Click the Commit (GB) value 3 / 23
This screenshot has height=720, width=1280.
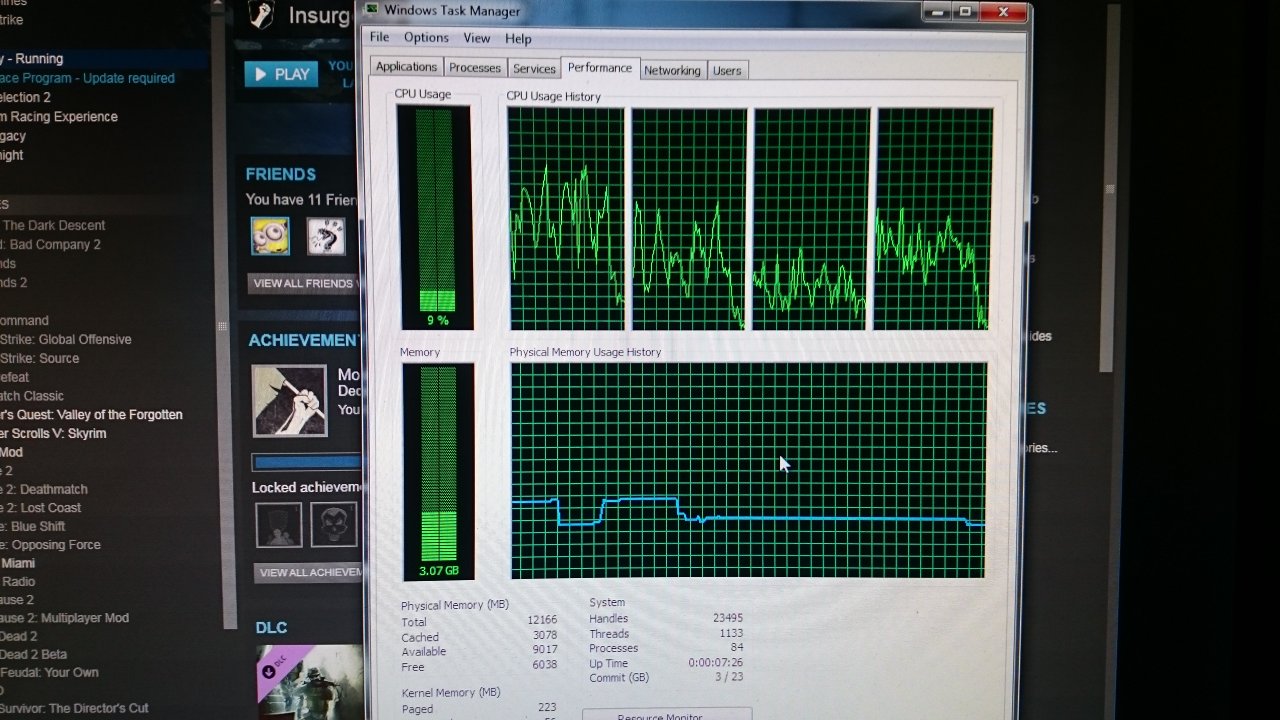pos(728,677)
